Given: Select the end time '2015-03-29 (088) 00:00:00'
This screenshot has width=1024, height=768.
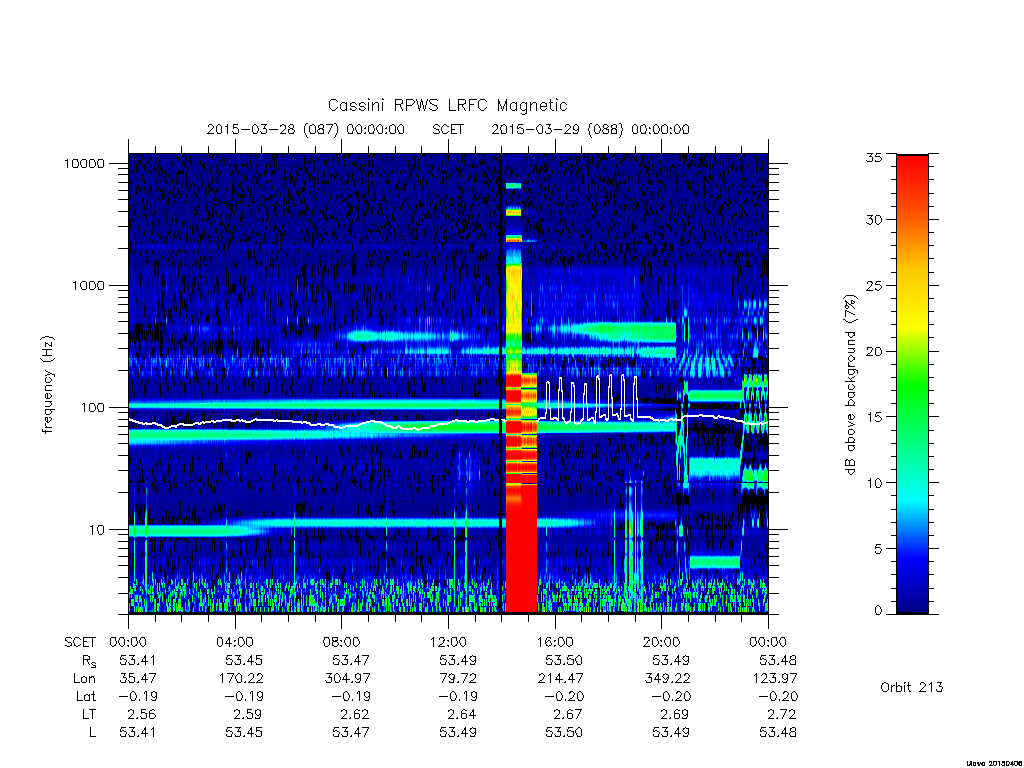Looking at the screenshot, I should click(590, 129).
